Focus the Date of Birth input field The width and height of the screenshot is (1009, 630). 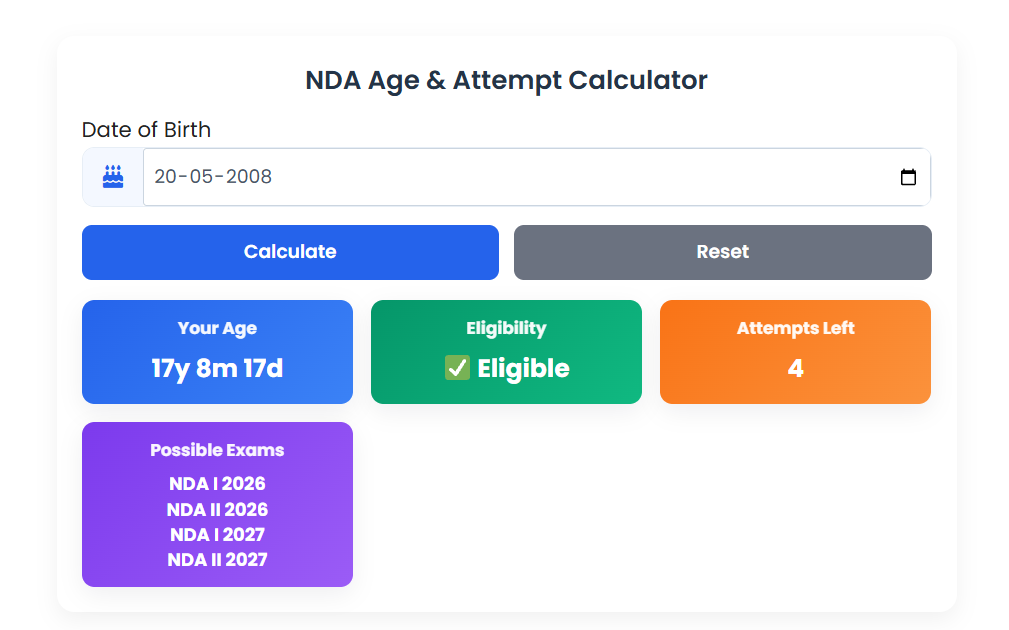tap(520, 177)
